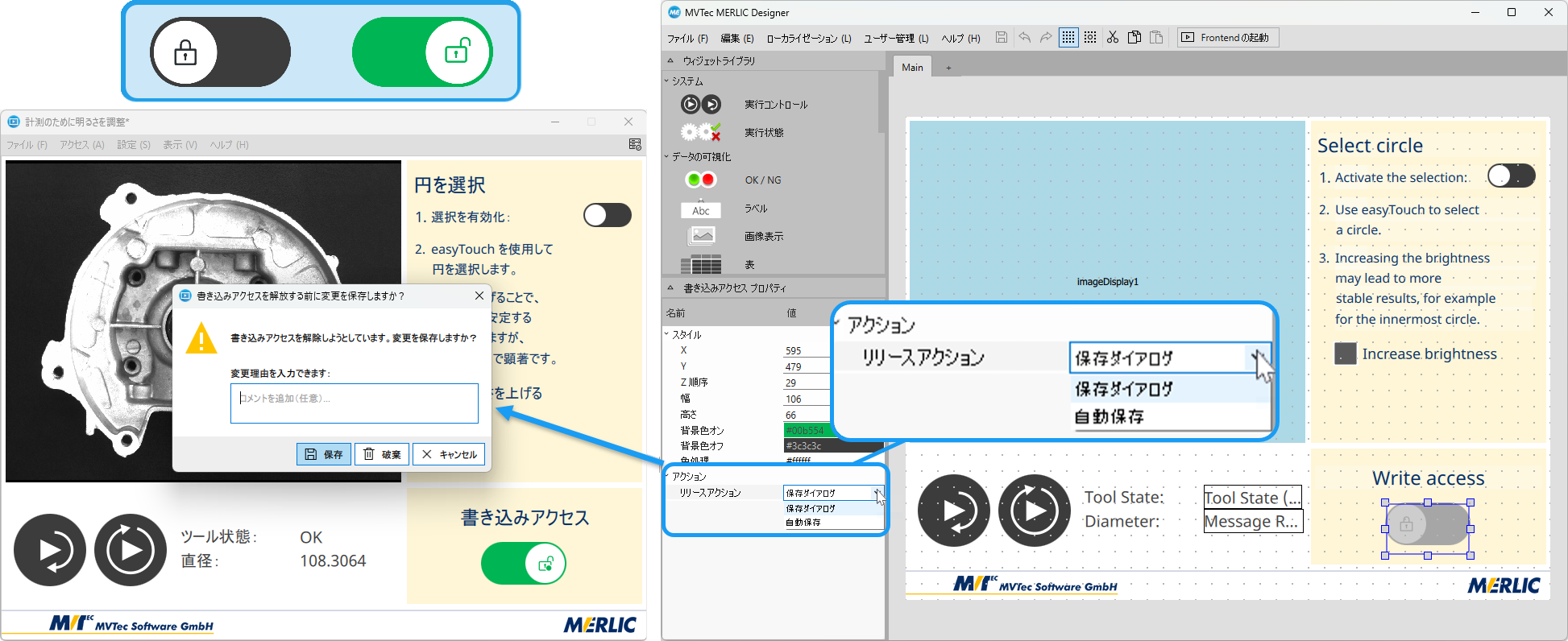Image resolution: width=1568 pixels, height=641 pixels.
Task: Open the ローカライゼーション menu
Action: [808, 38]
